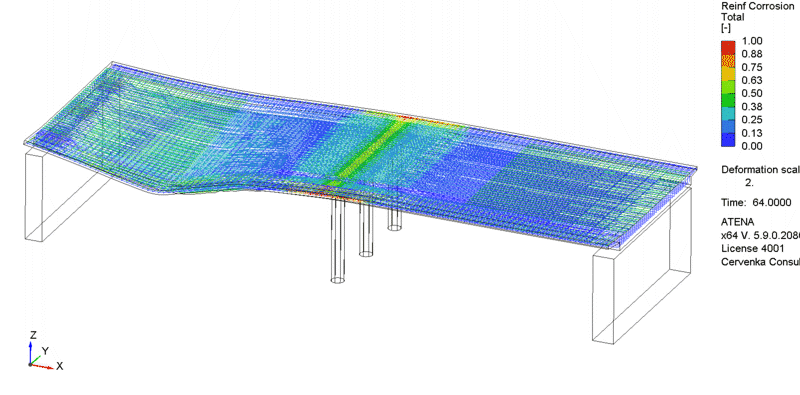Click the X axis arrow of the triad

point(42,366)
